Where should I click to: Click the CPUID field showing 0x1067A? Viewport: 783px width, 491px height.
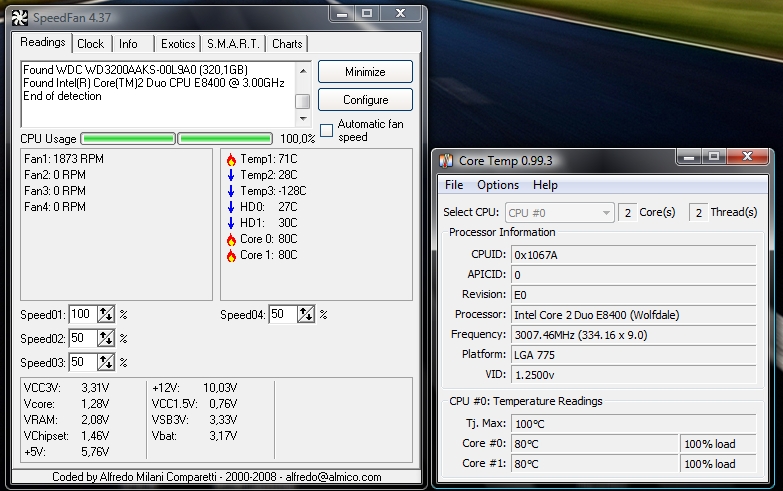pyautogui.click(x=633, y=255)
